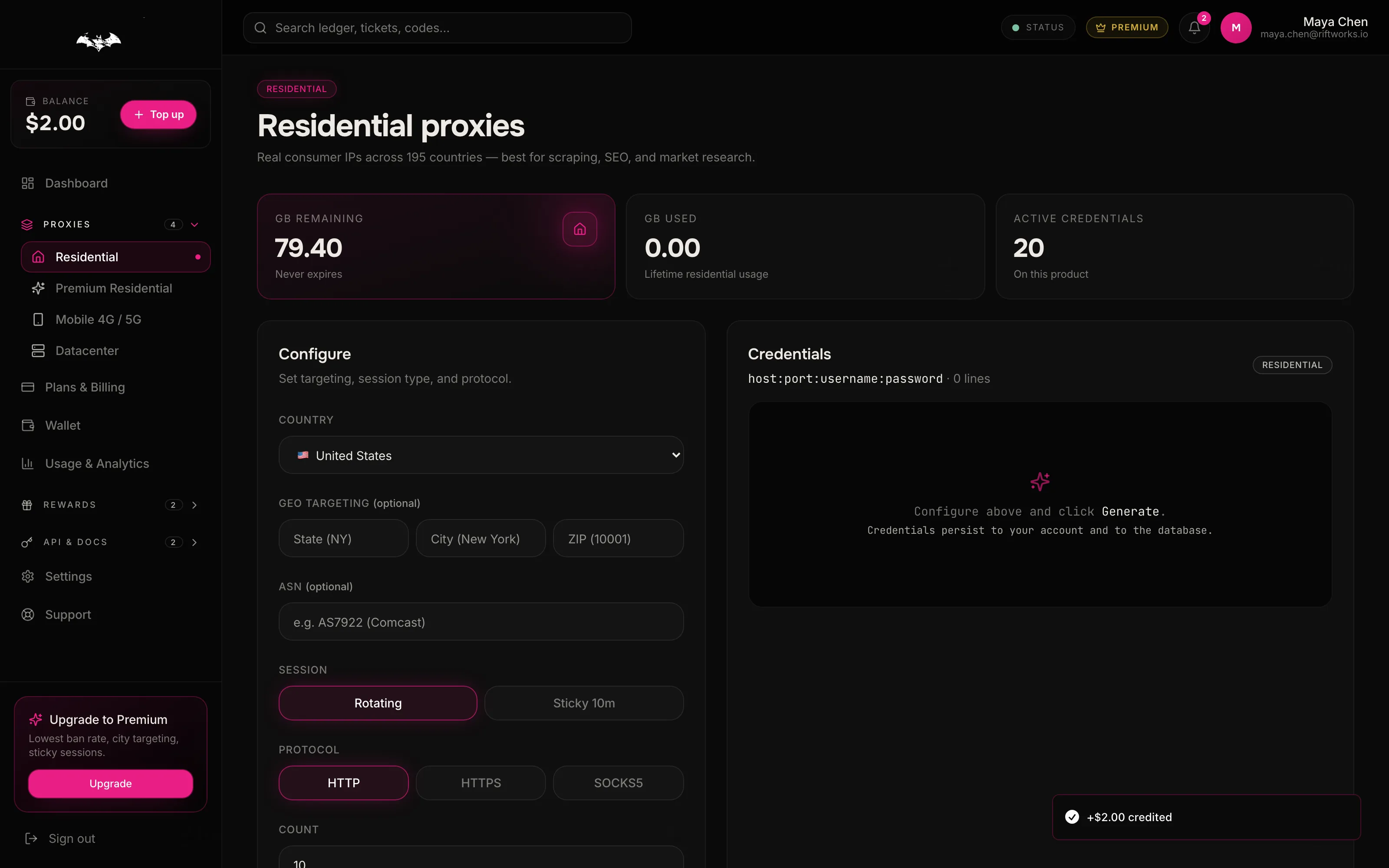Click the Mobile 4G / 5G phone icon
The width and height of the screenshot is (1389, 868).
pos(38,319)
